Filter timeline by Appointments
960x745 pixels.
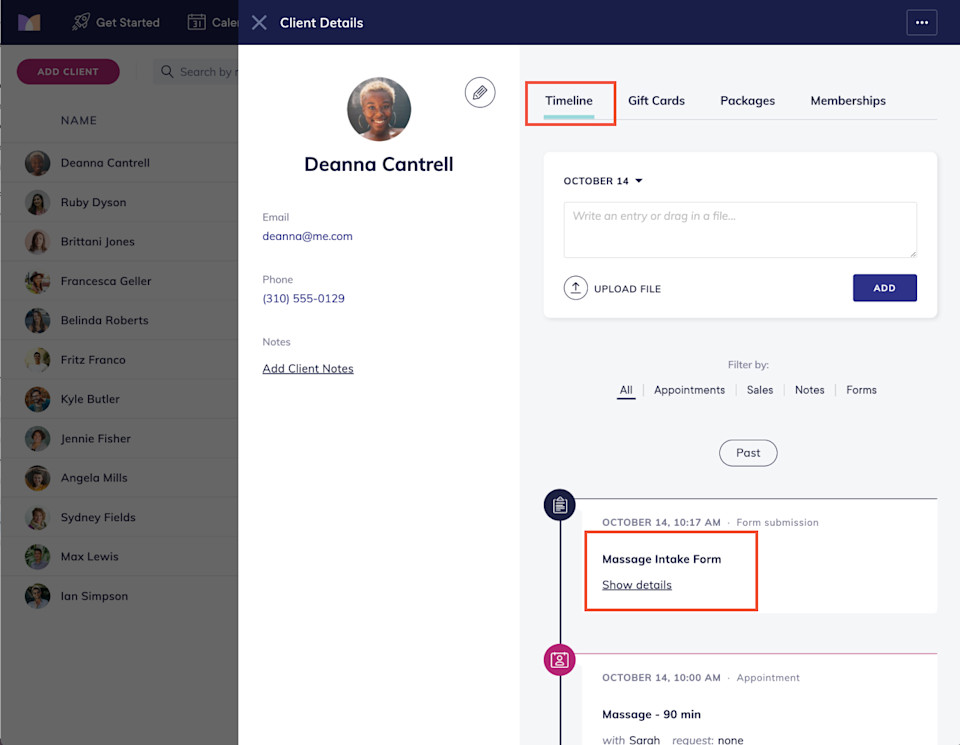click(689, 390)
